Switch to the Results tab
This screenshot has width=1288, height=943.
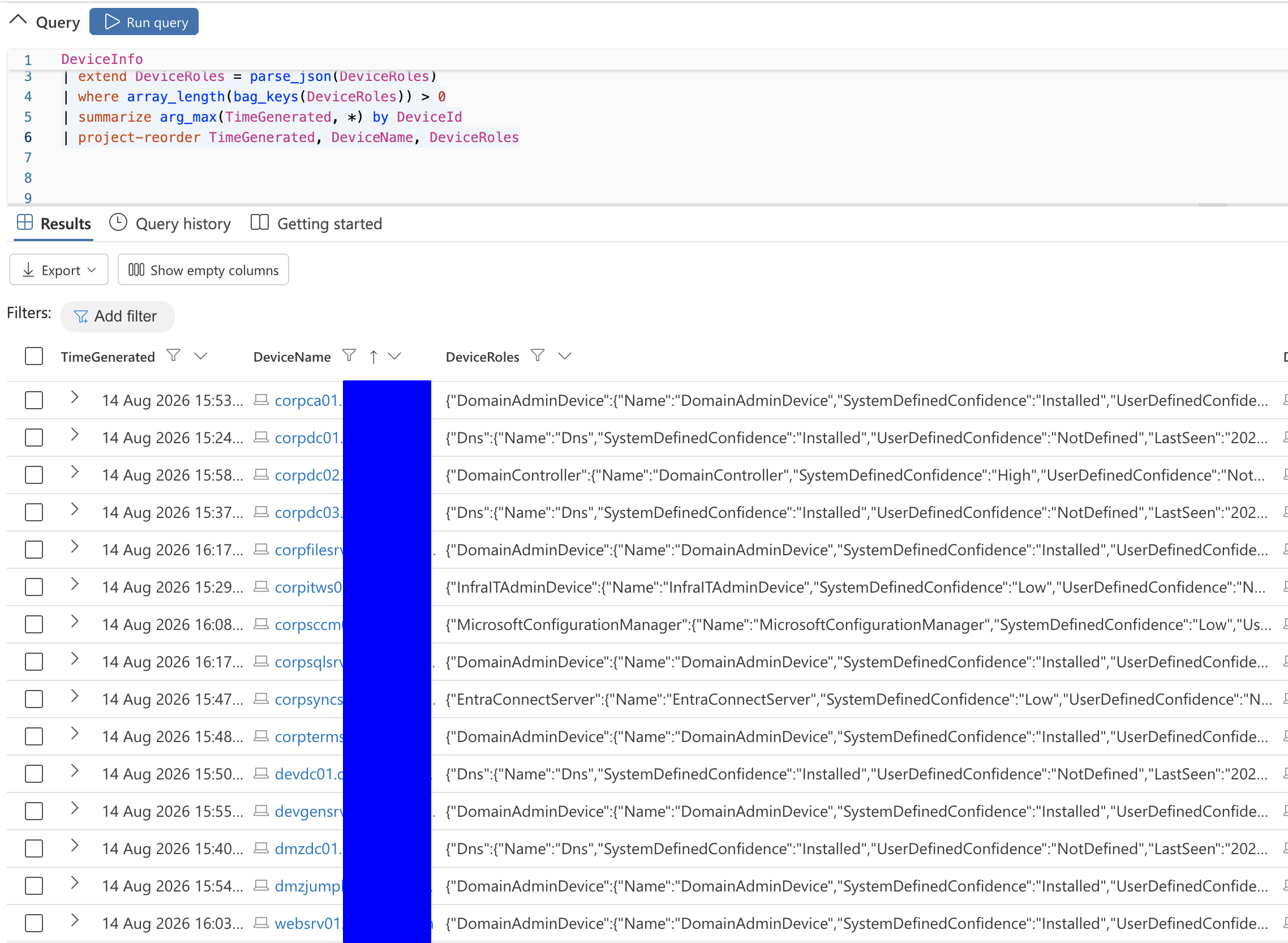pos(54,224)
